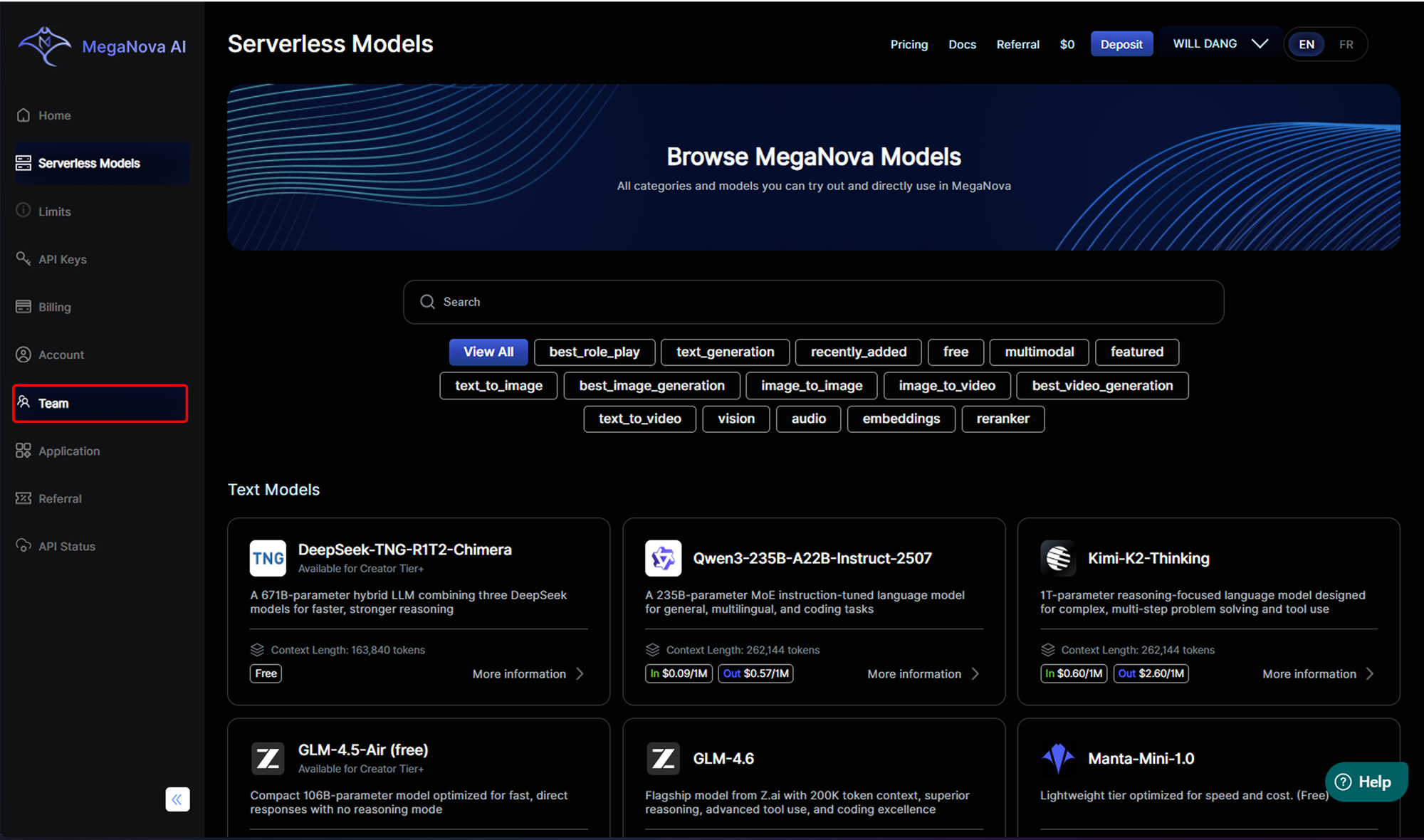
Task: Switch language to FR
Action: click(1346, 44)
